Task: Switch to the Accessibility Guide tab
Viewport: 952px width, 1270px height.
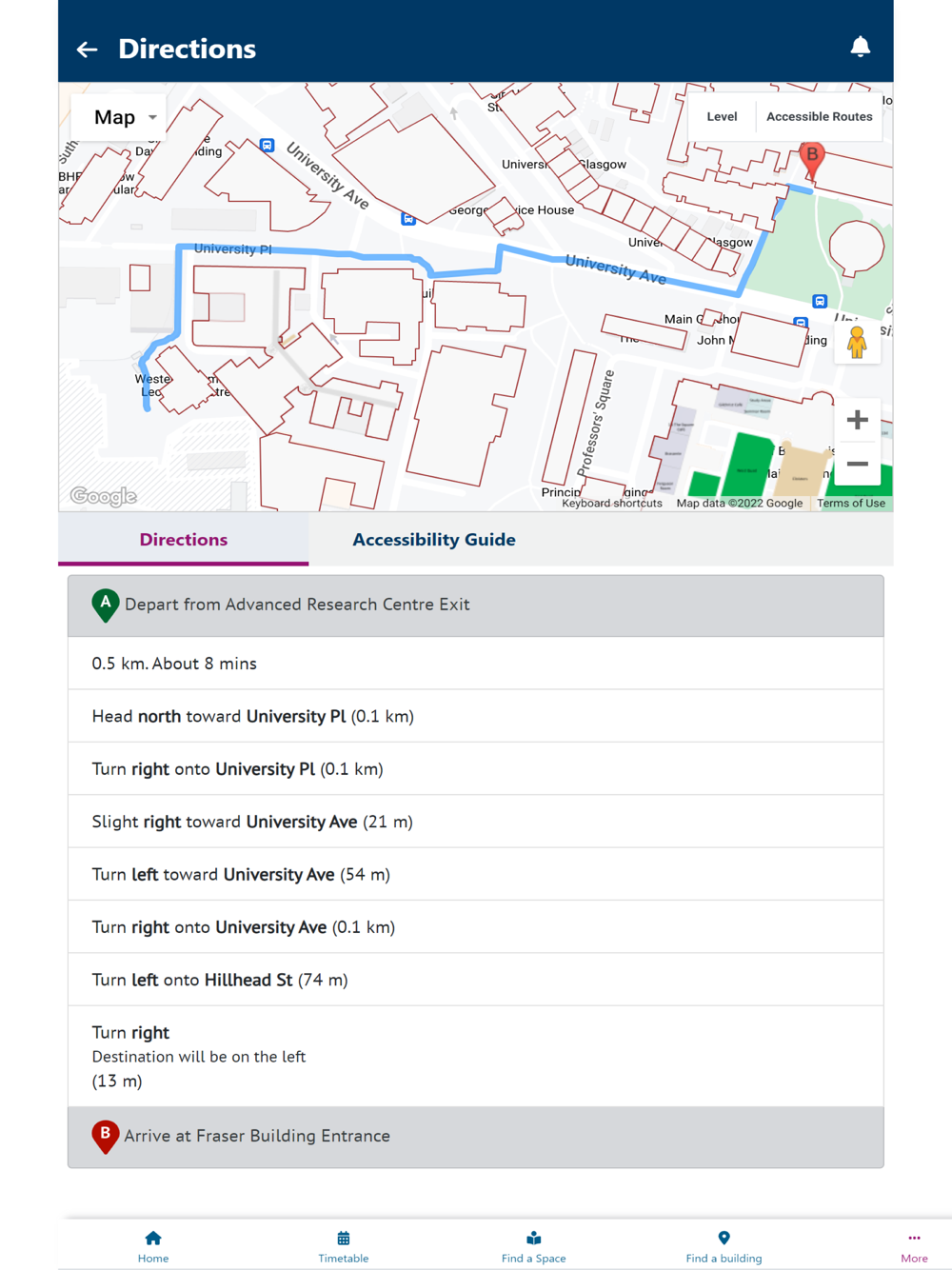Action: click(434, 540)
